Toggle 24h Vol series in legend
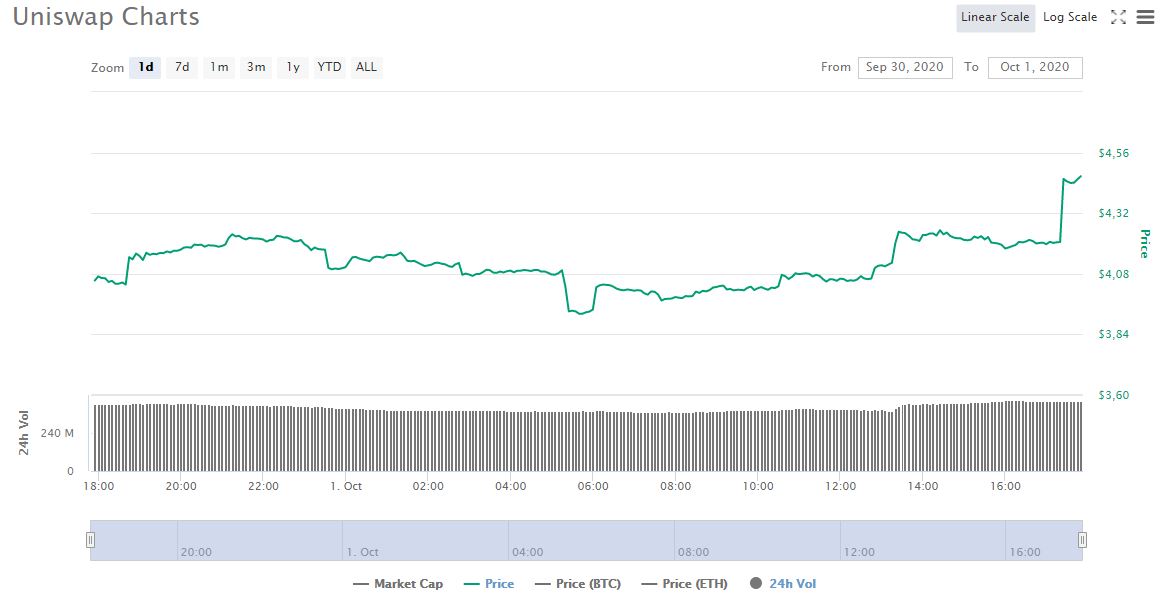This screenshot has width=1160, height=596. tap(783, 584)
